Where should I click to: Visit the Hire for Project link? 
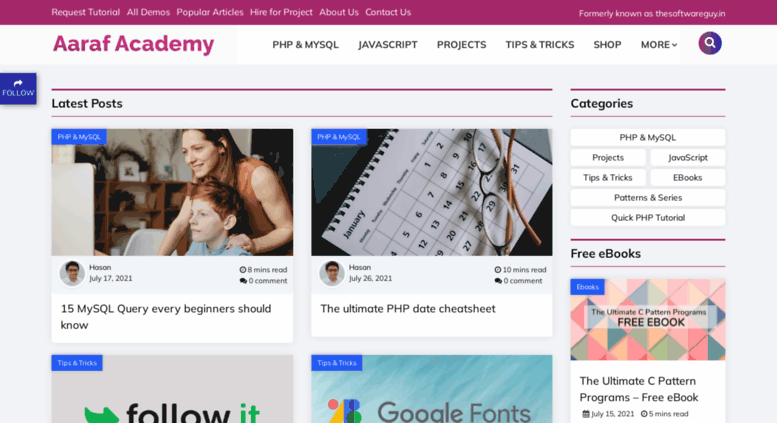tap(281, 12)
